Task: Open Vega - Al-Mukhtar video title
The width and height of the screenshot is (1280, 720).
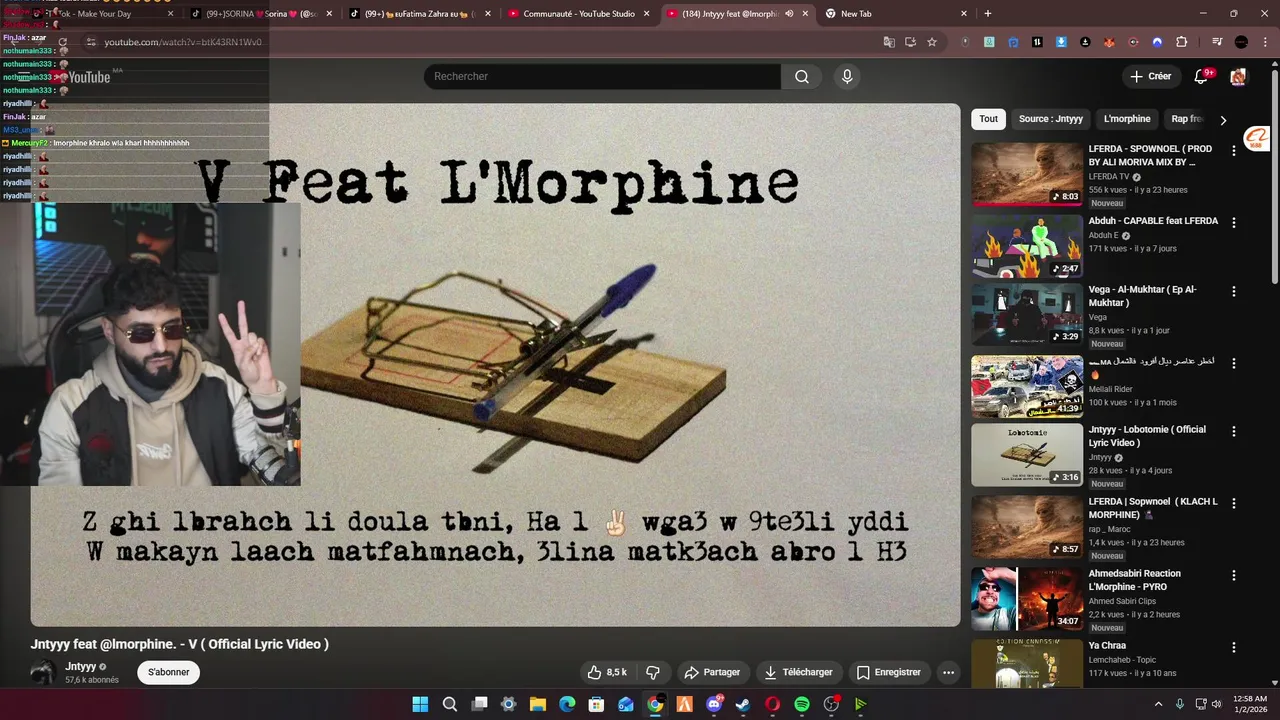Action: 1142,296
